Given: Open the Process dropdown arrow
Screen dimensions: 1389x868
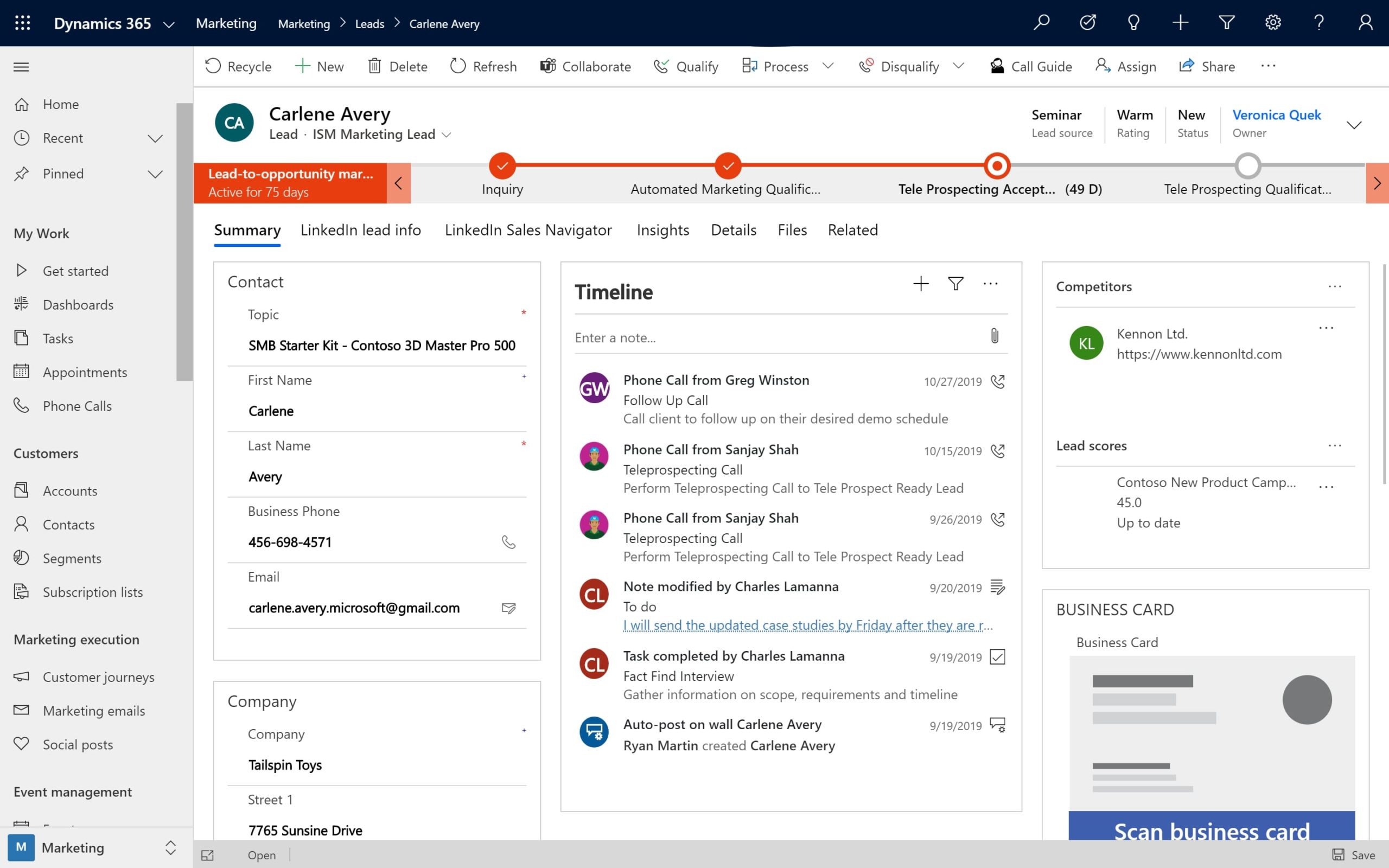Looking at the screenshot, I should point(827,66).
